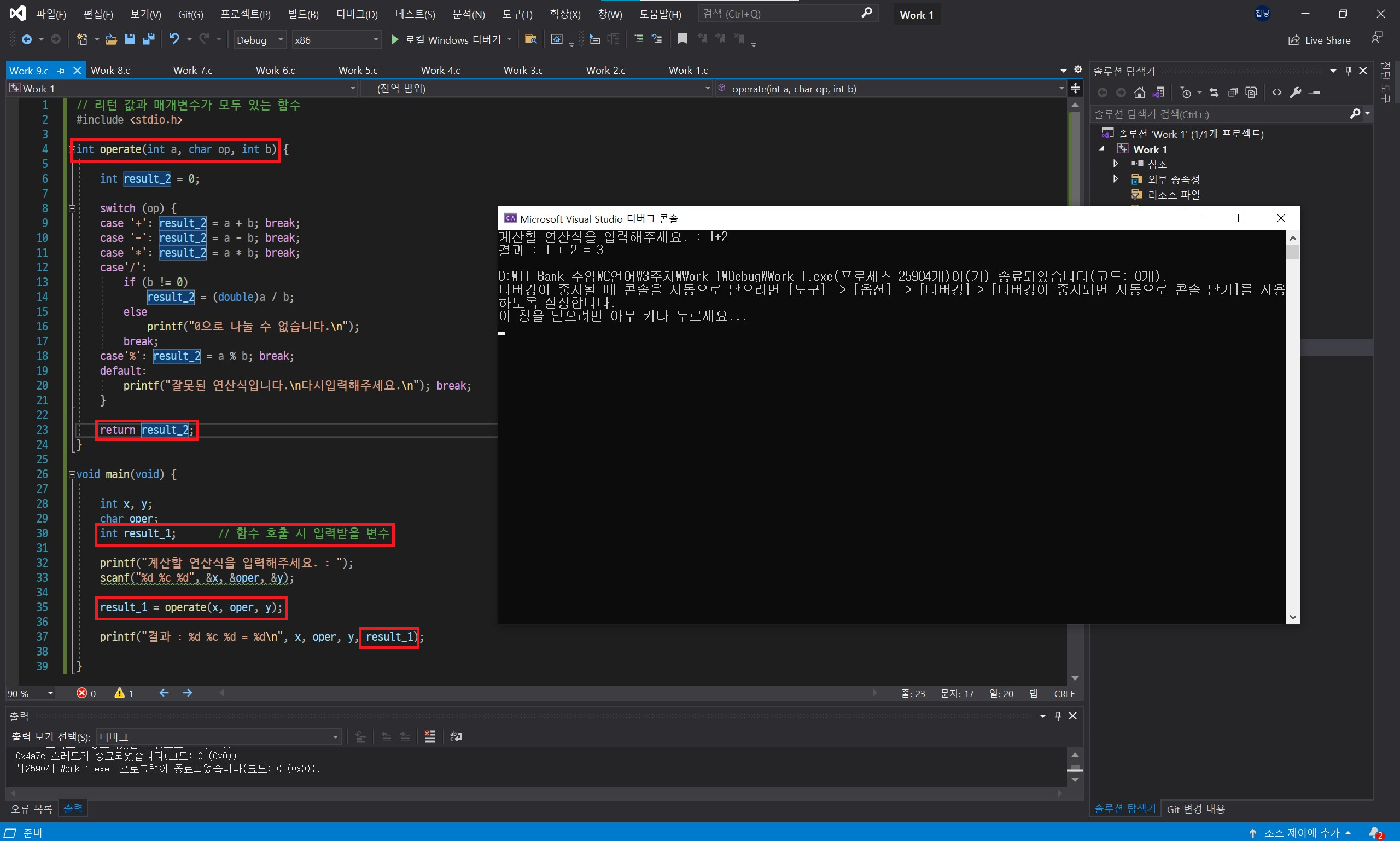The image size is (1400, 841).
Task: Expand the 참조 node in Solution Explorer
Action: (x=1115, y=164)
